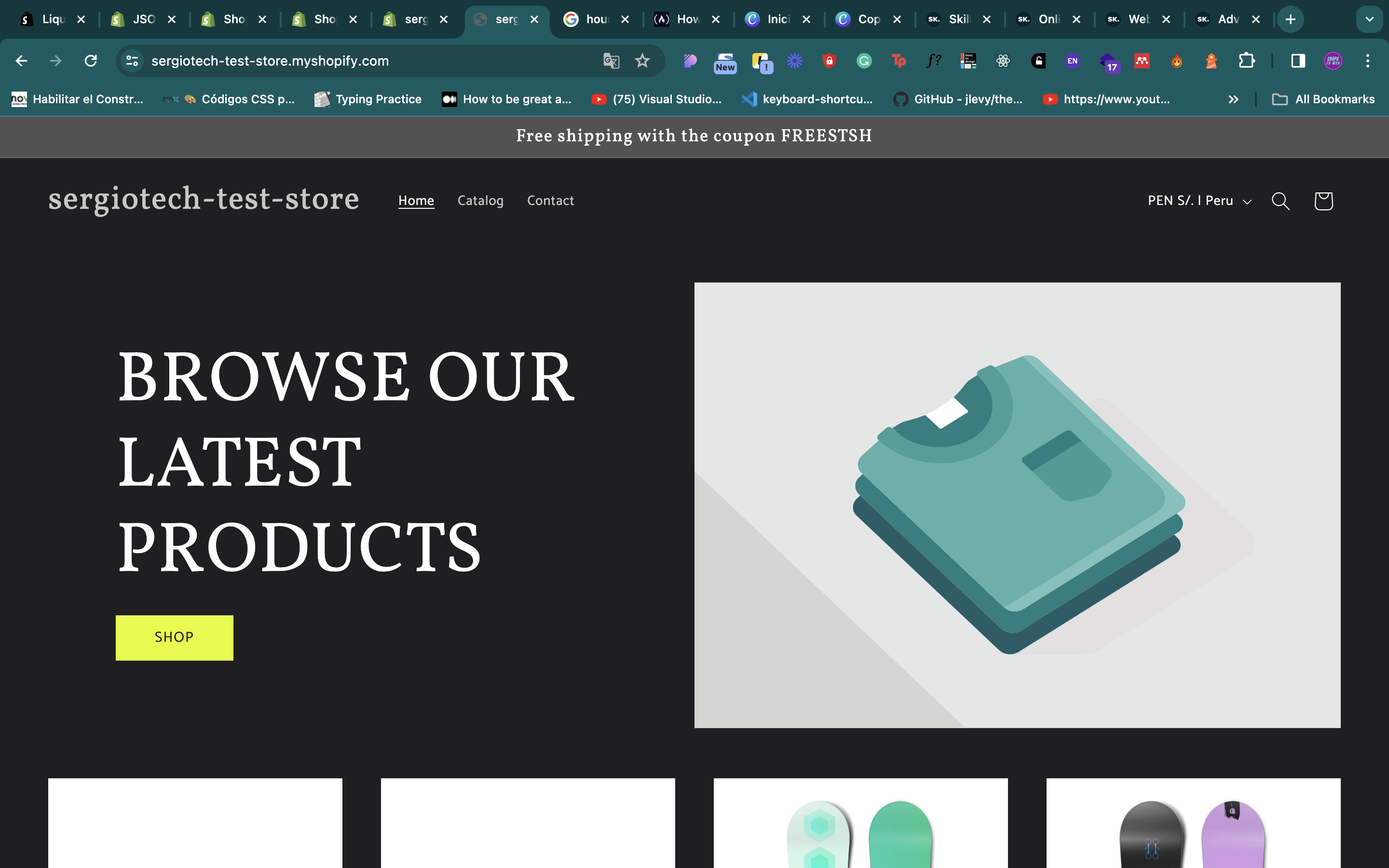Switch to the Inici tab
This screenshot has height=868, width=1389.
pyautogui.click(x=778, y=19)
